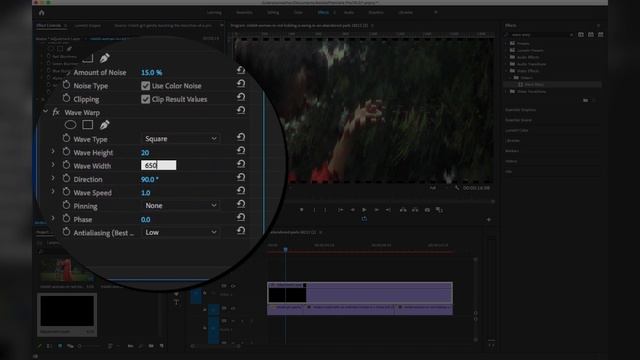Select the pen mask tool above Amount of Noise
Viewport: 640px width, 360px height.
pos(104,58)
